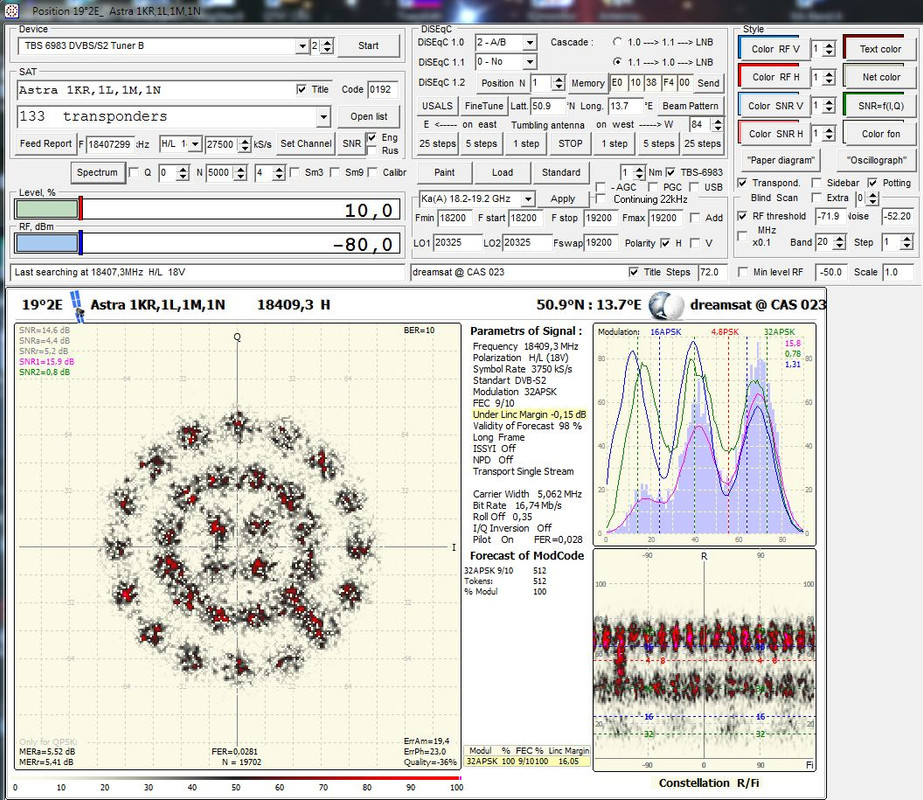Open the DiSEqC 1.0 port dropdown

pyautogui.click(x=530, y=42)
